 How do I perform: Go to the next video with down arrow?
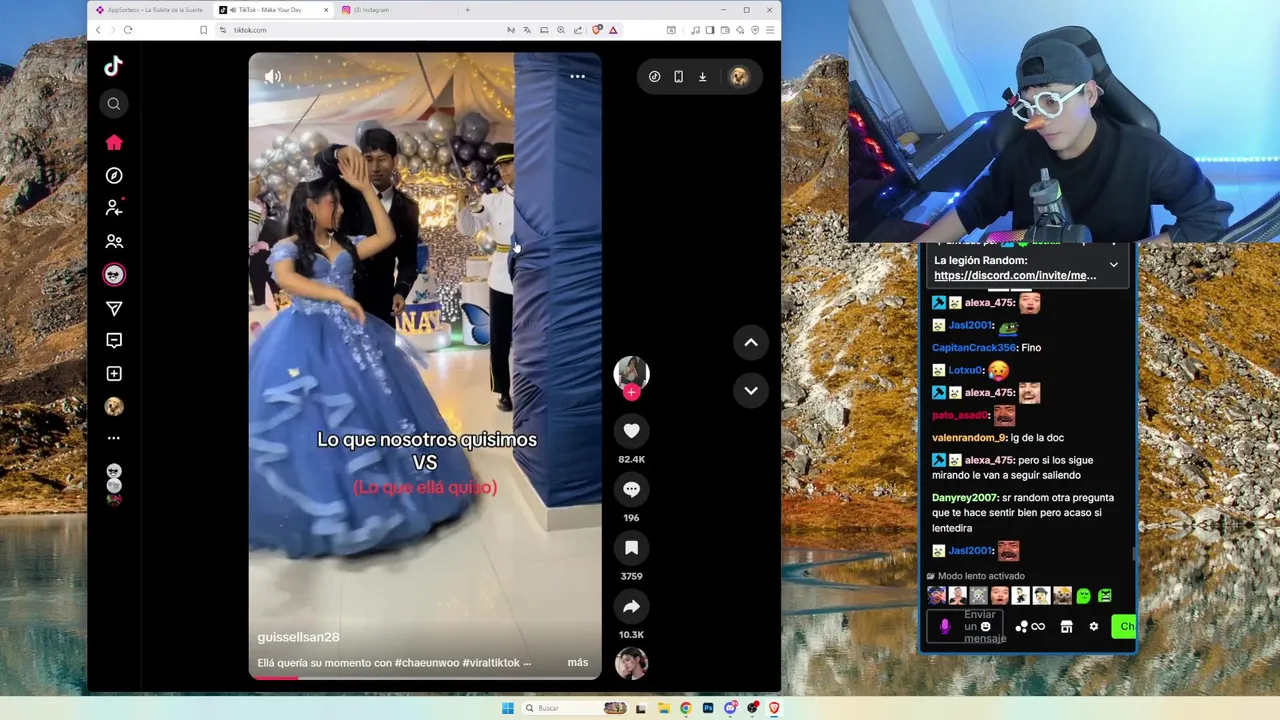click(x=751, y=391)
